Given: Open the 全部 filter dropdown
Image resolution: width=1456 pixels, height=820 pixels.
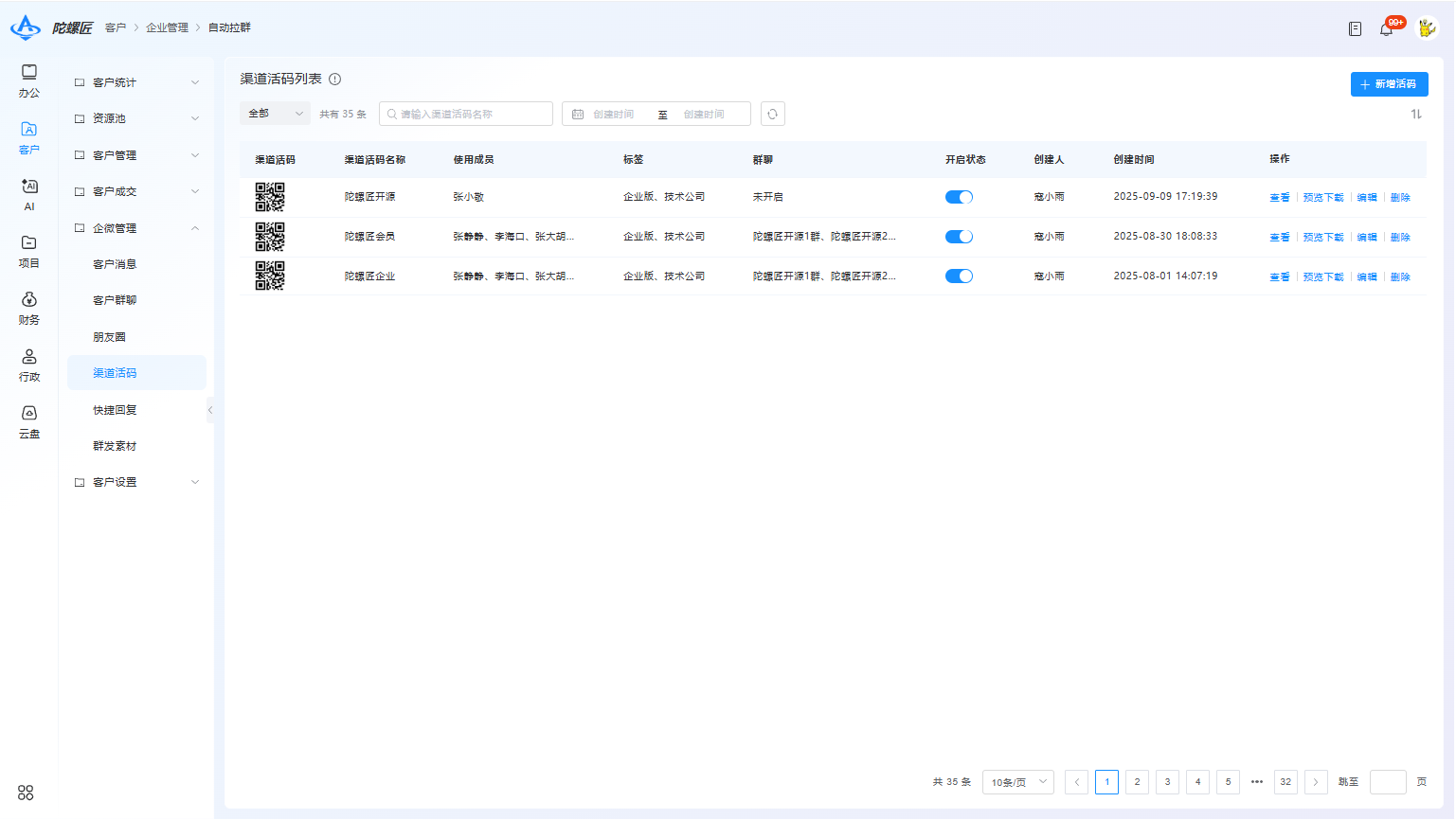Looking at the screenshot, I should click(275, 114).
